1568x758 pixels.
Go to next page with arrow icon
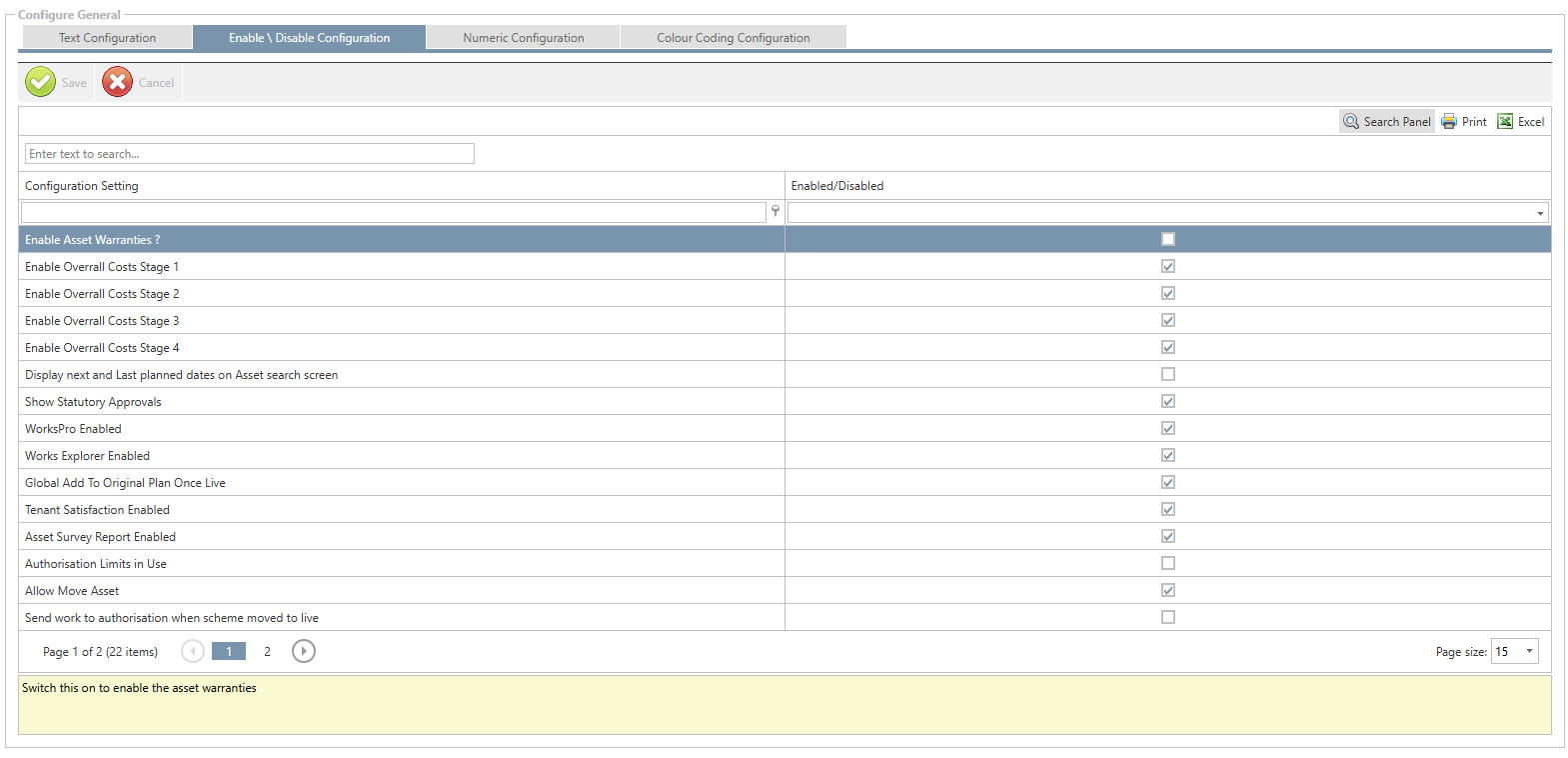[x=304, y=652]
